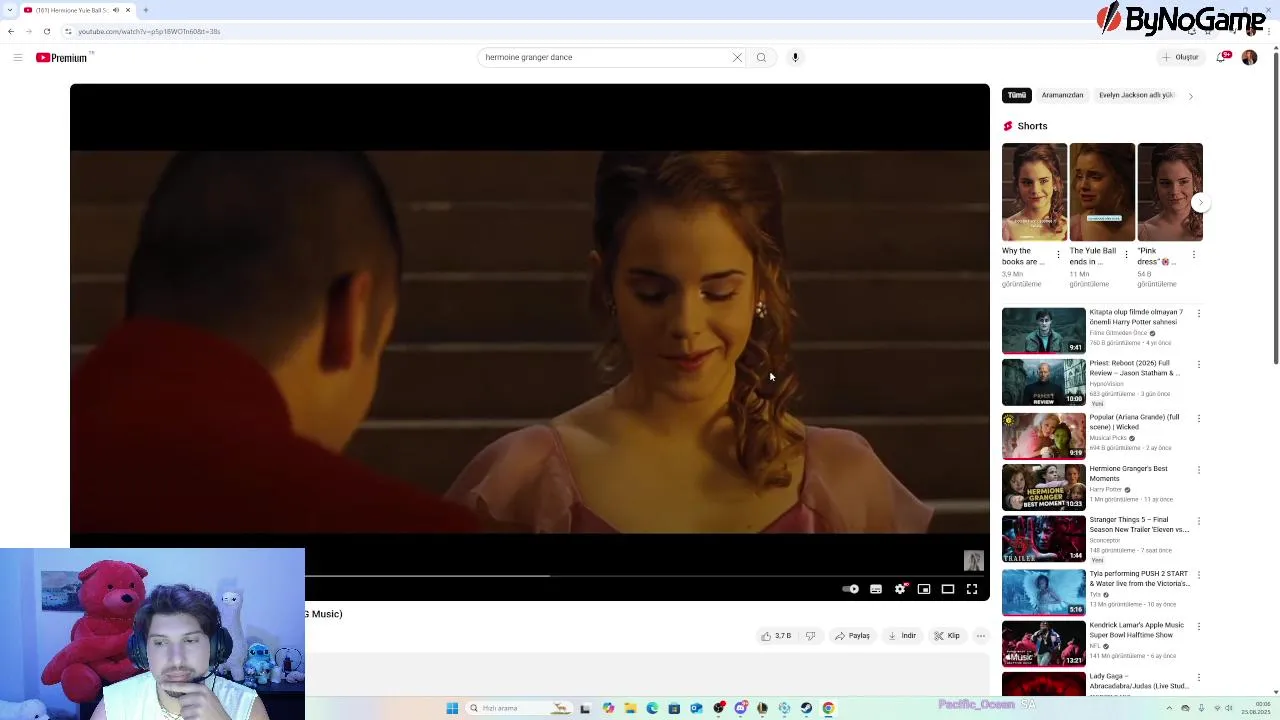Select the Hermione Yule Ball browser tab
1280x720 pixels.
[x=78, y=10]
